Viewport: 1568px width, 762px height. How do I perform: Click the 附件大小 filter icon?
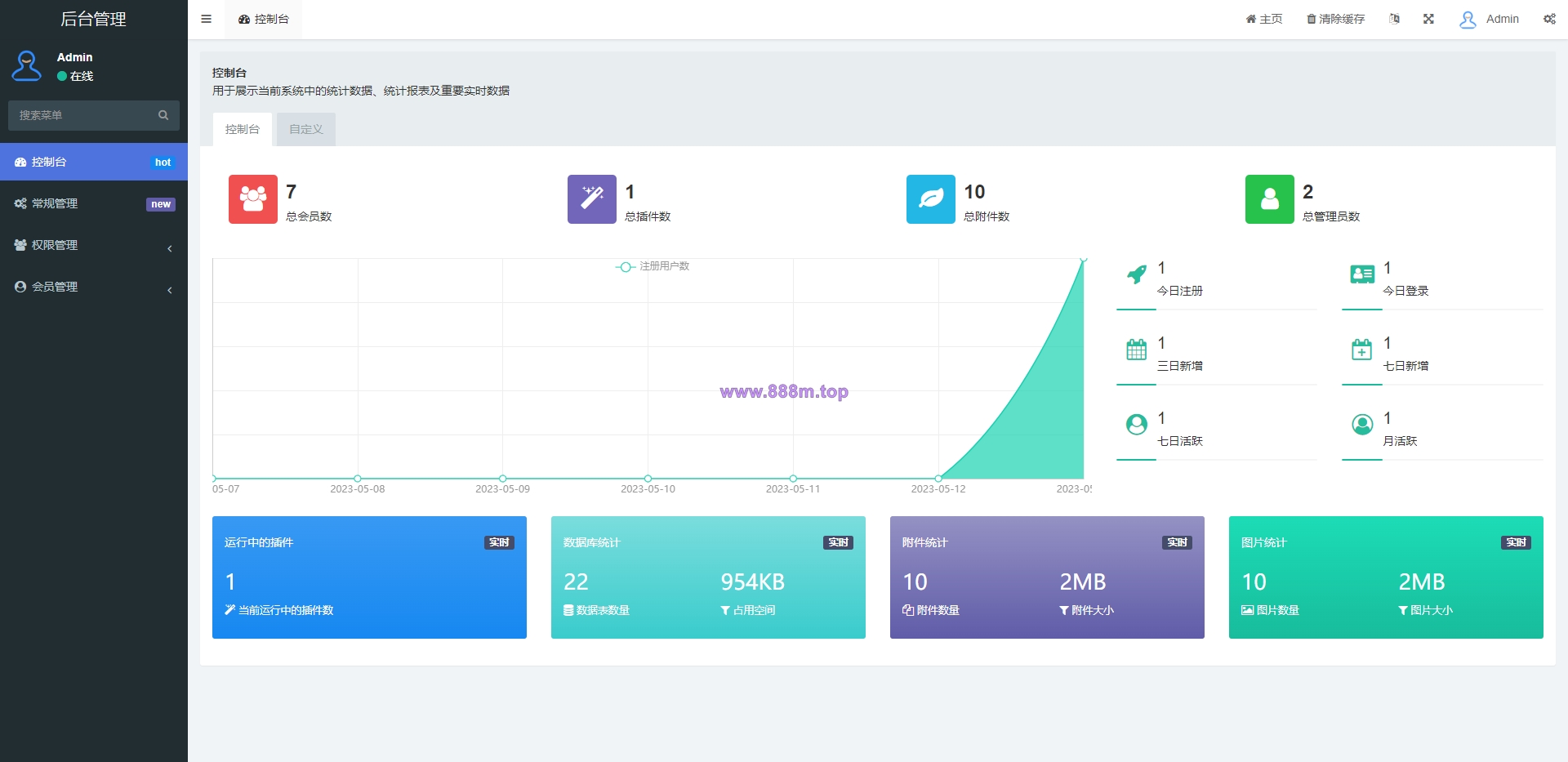[1064, 610]
